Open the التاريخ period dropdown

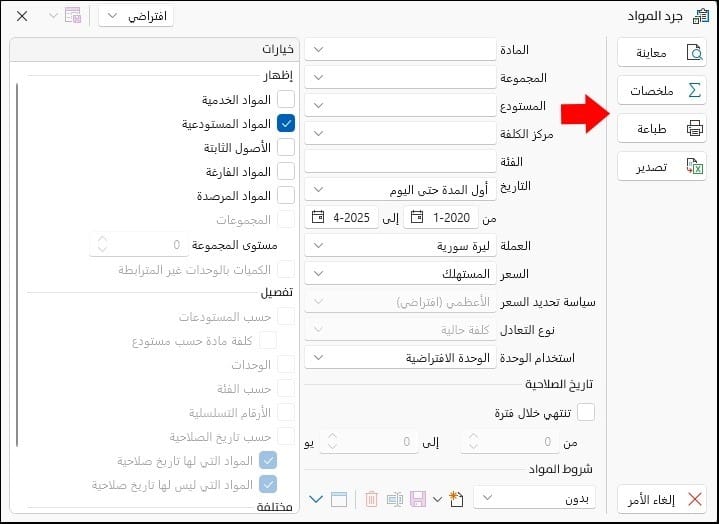[x=400, y=189]
